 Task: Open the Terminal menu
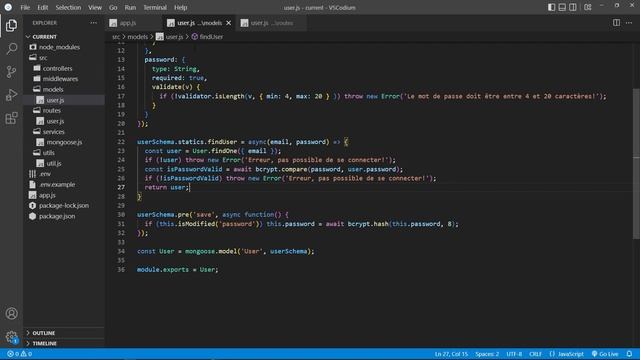pos(155,7)
